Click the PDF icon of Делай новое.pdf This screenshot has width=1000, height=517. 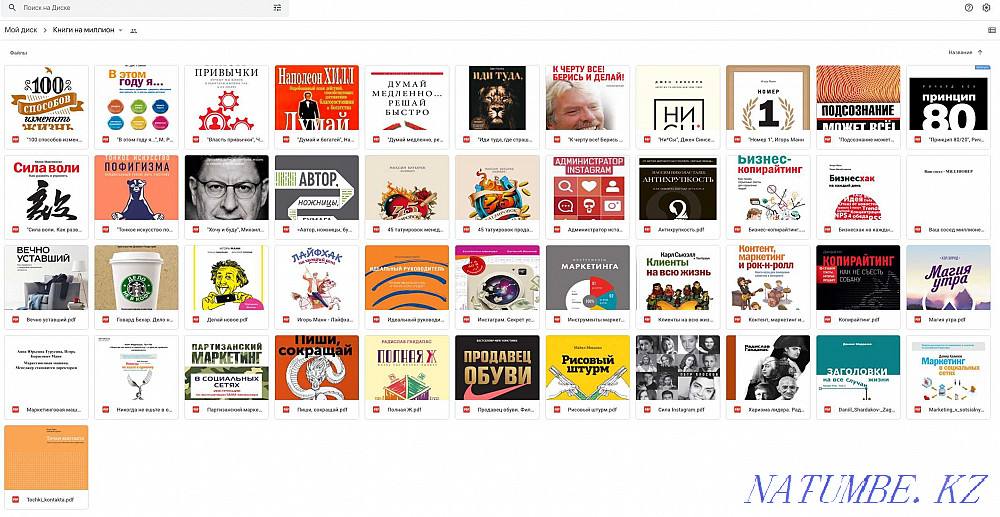[196, 319]
